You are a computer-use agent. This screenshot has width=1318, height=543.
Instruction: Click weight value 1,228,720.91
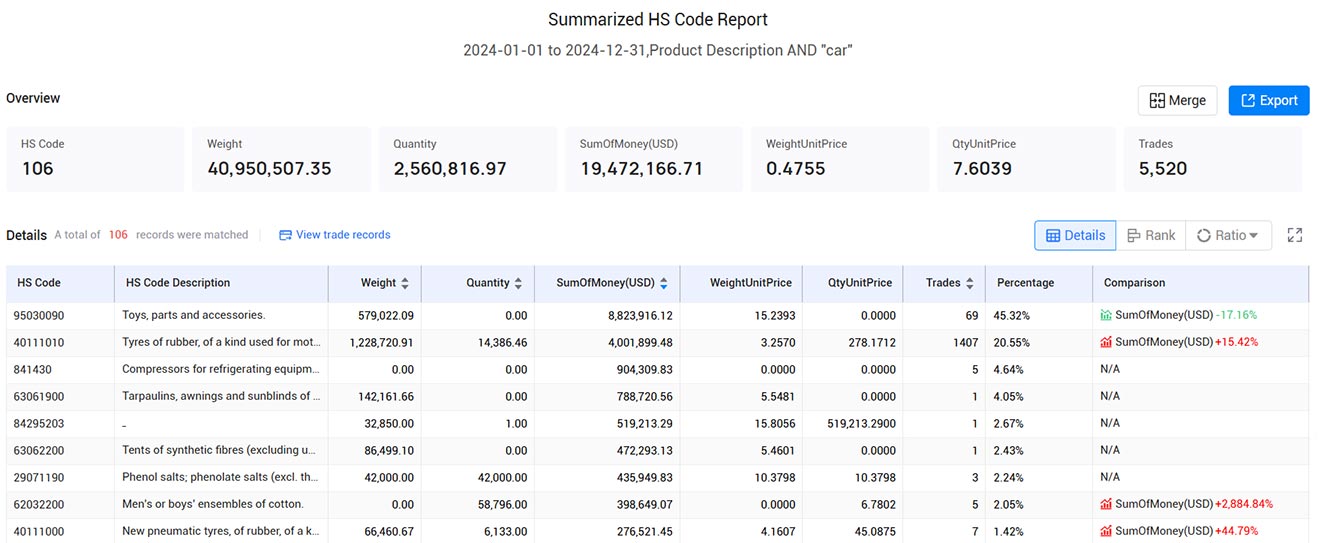pyautogui.click(x=381, y=342)
